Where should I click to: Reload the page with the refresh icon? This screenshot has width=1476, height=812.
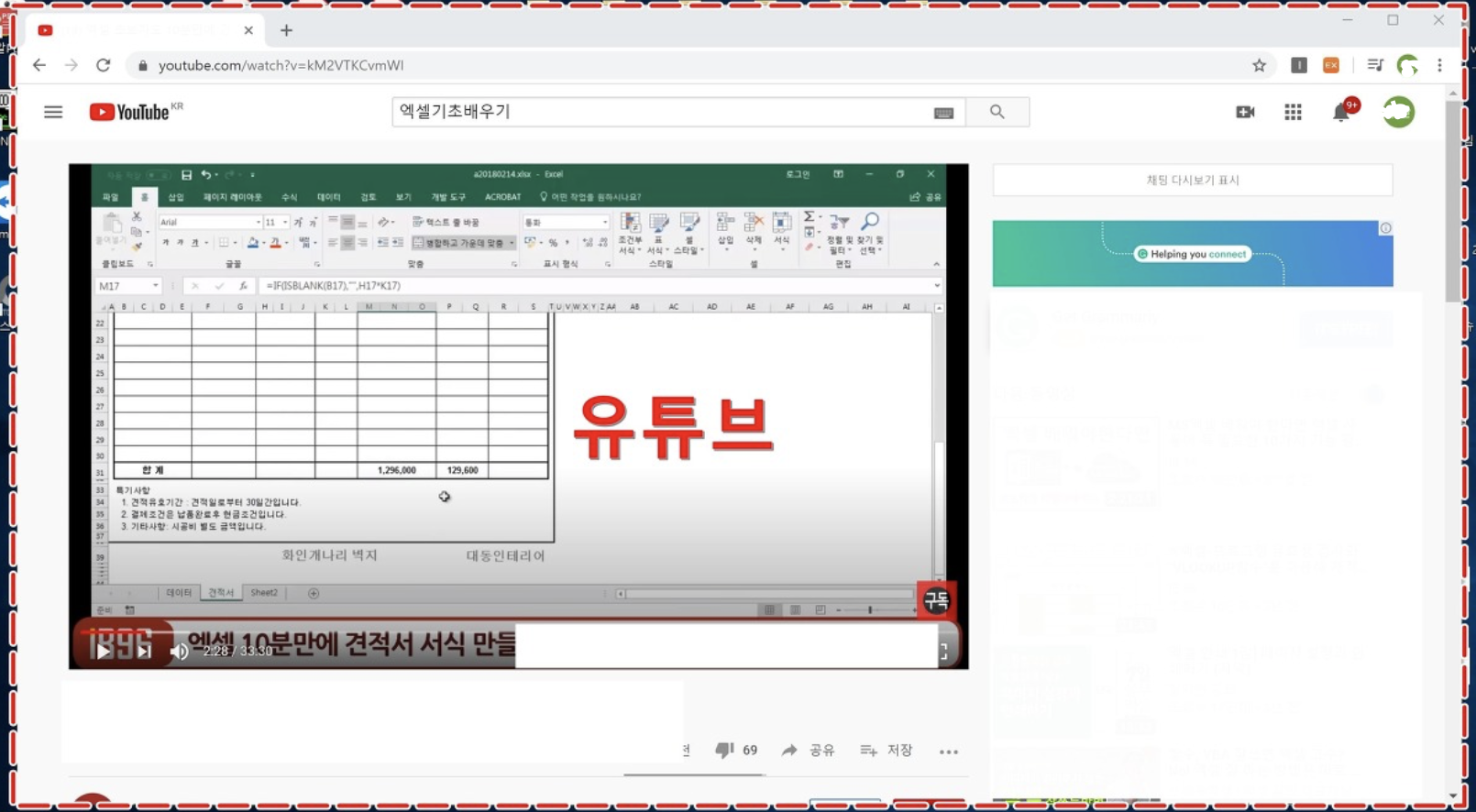point(104,65)
